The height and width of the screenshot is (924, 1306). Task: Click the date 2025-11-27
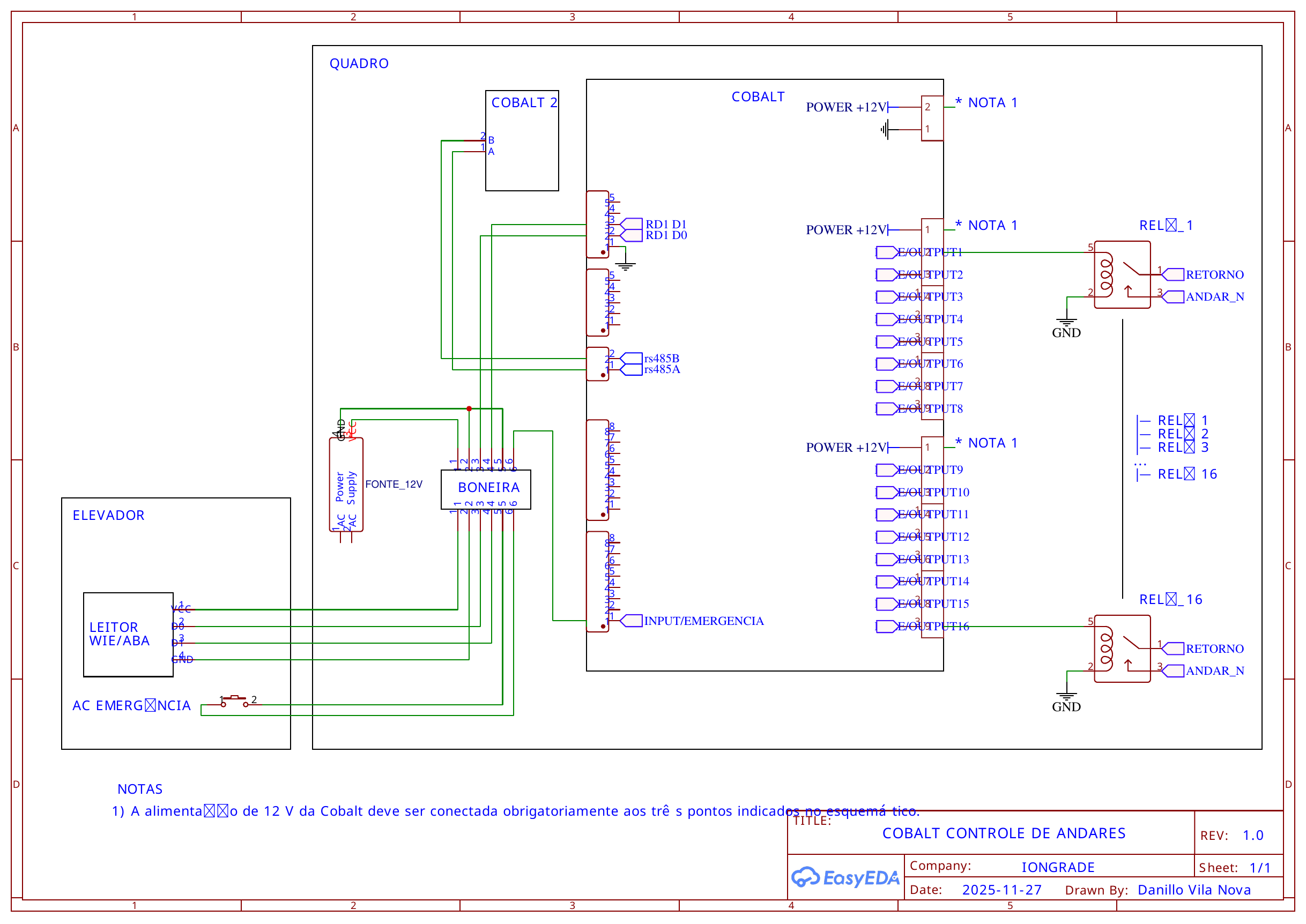point(1001,890)
